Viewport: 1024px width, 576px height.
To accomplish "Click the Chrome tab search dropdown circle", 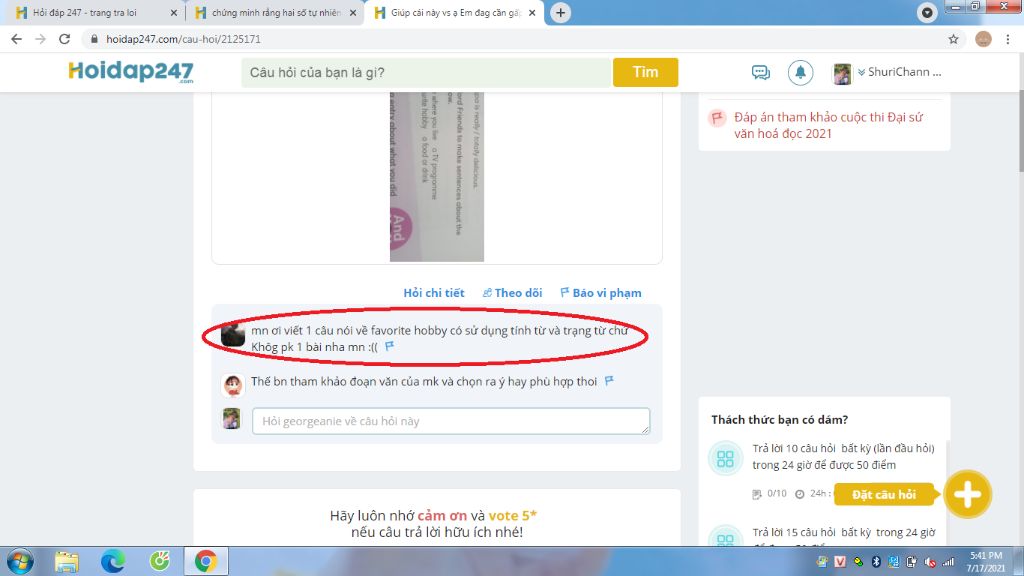I will click(x=927, y=12).
